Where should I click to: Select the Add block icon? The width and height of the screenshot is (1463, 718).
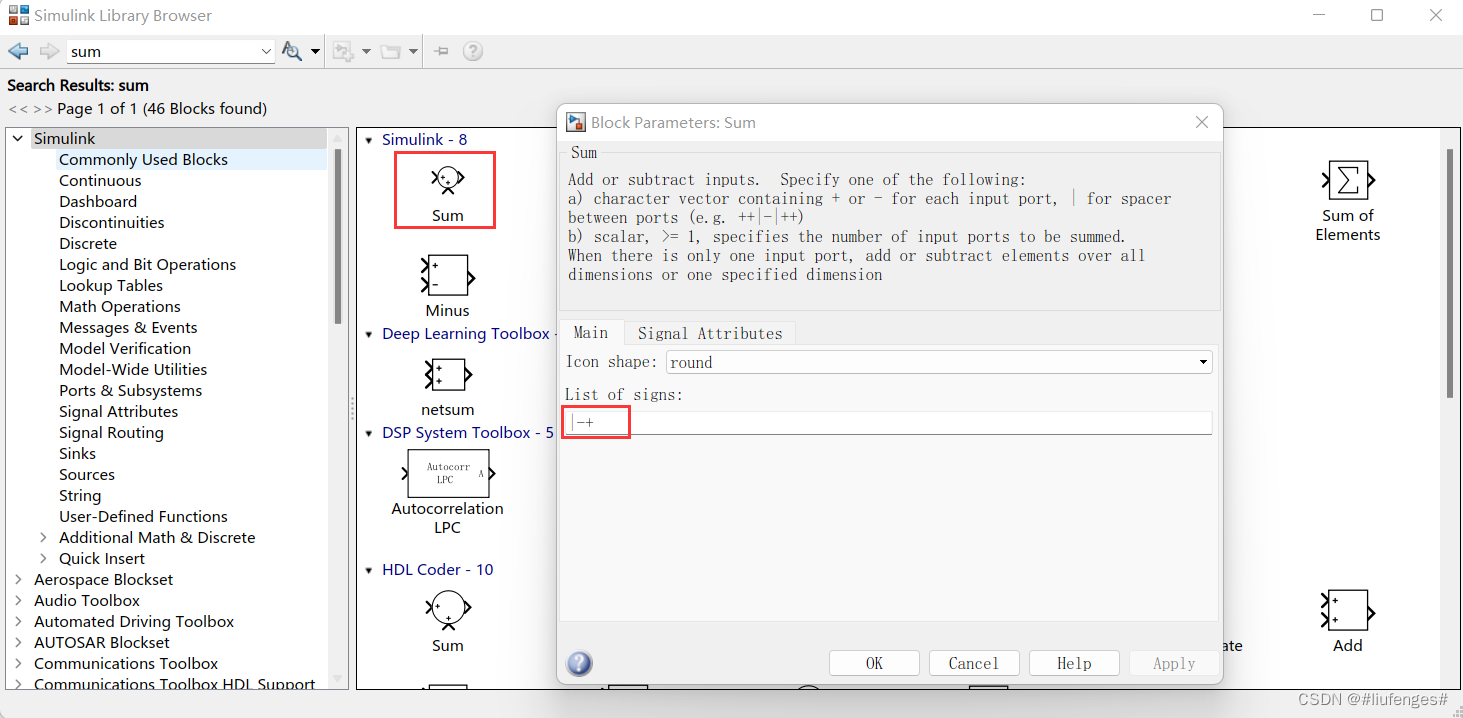click(1347, 611)
